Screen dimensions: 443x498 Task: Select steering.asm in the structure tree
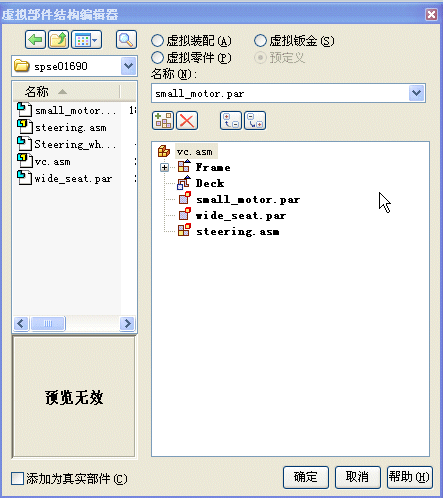click(237, 232)
